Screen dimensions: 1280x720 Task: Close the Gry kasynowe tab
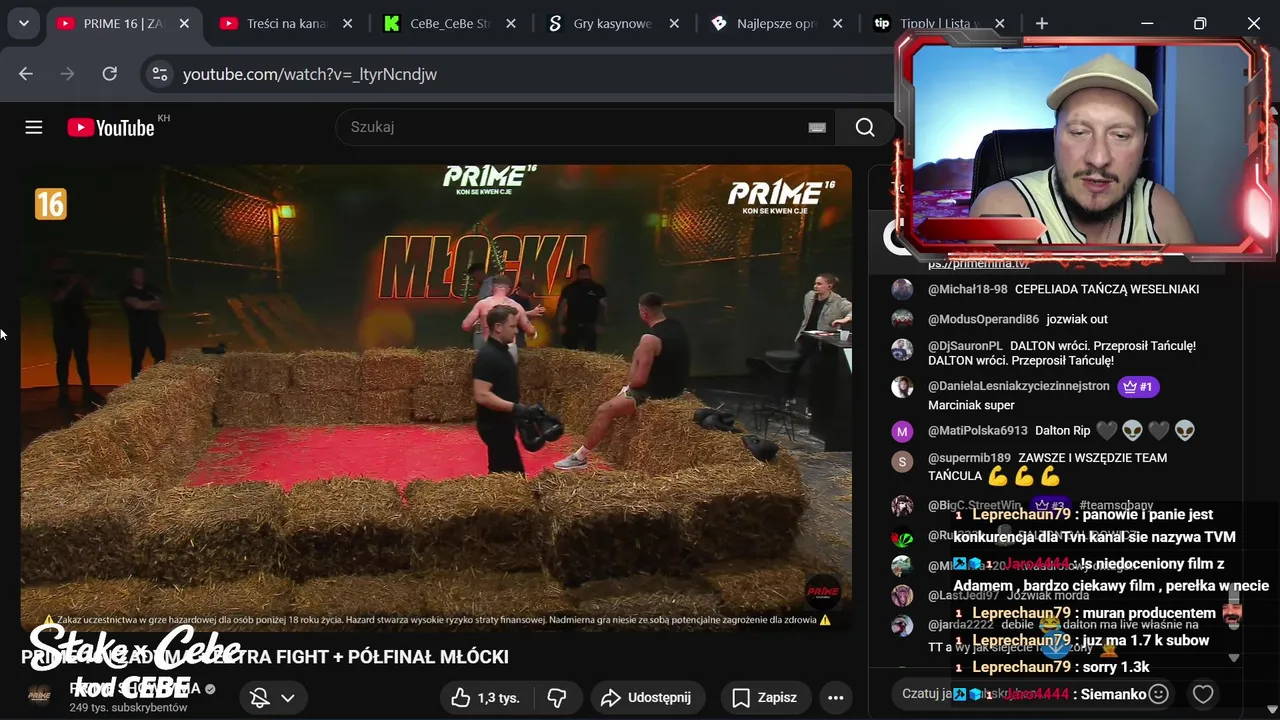[x=674, y=23]
